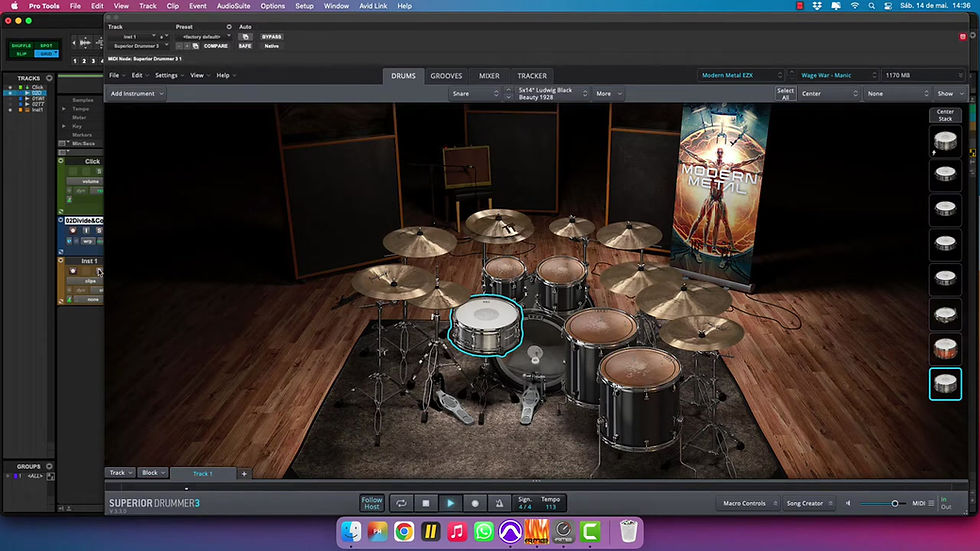Toggle the Follow Host button

[372, 503]
